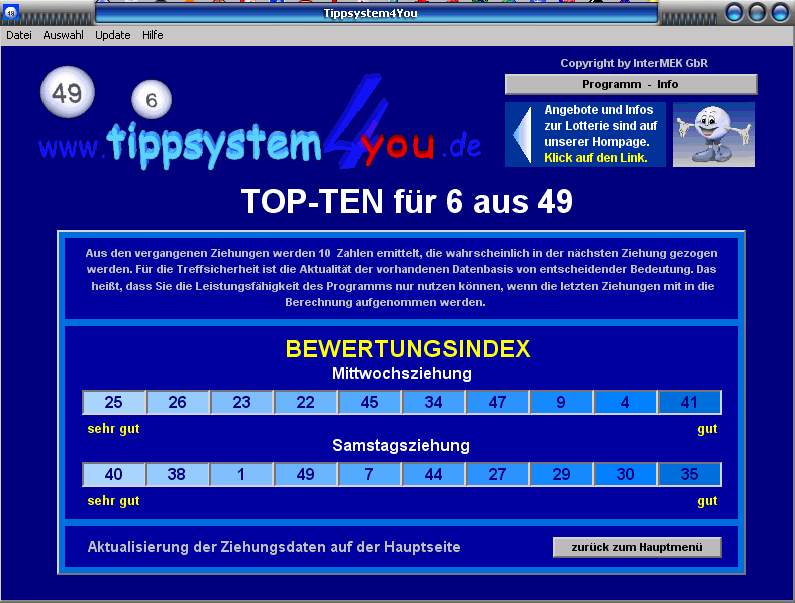Viewport: 795px width, 603px height.
Task: Open the Hilfe menu
Action: coord(153,35)
